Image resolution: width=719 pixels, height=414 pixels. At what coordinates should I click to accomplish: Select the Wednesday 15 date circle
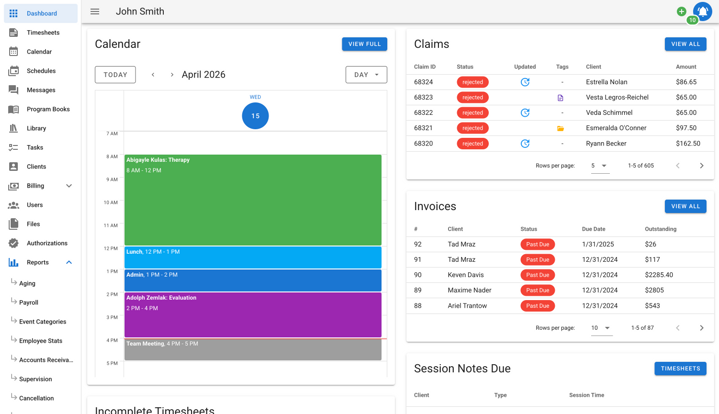tap(255, 116)
